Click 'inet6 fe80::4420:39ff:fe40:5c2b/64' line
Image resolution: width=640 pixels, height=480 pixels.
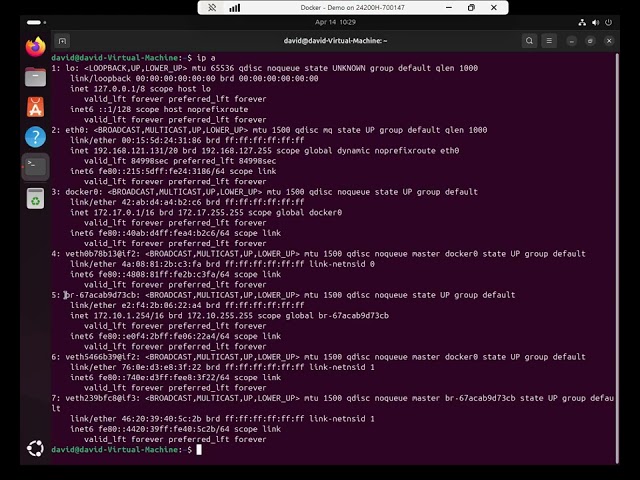176,429
